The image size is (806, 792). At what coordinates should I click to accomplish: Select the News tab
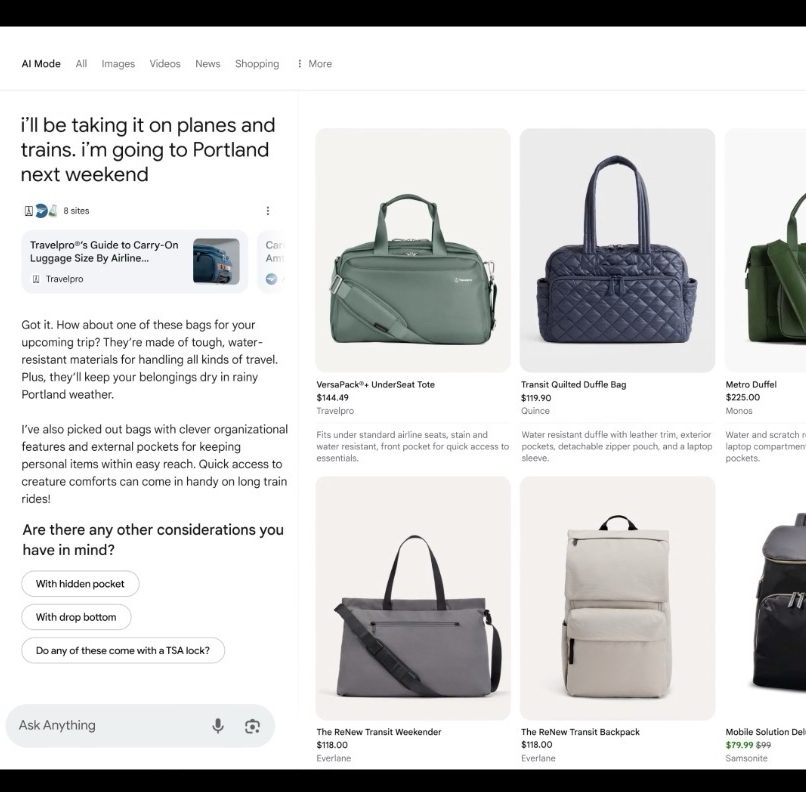point(208,64)
